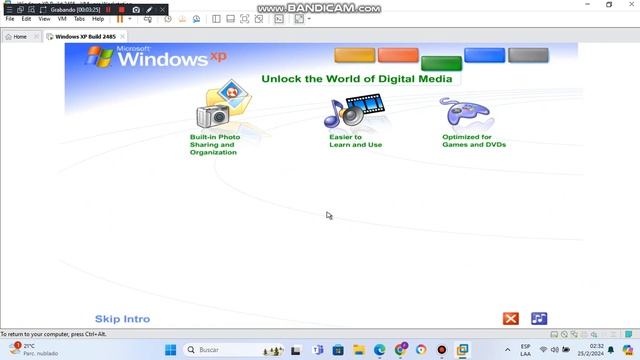The image size is (640, 360).
Task: Send Ctrl+Alt+Del to the virtual machine
Action: point(148,19)
